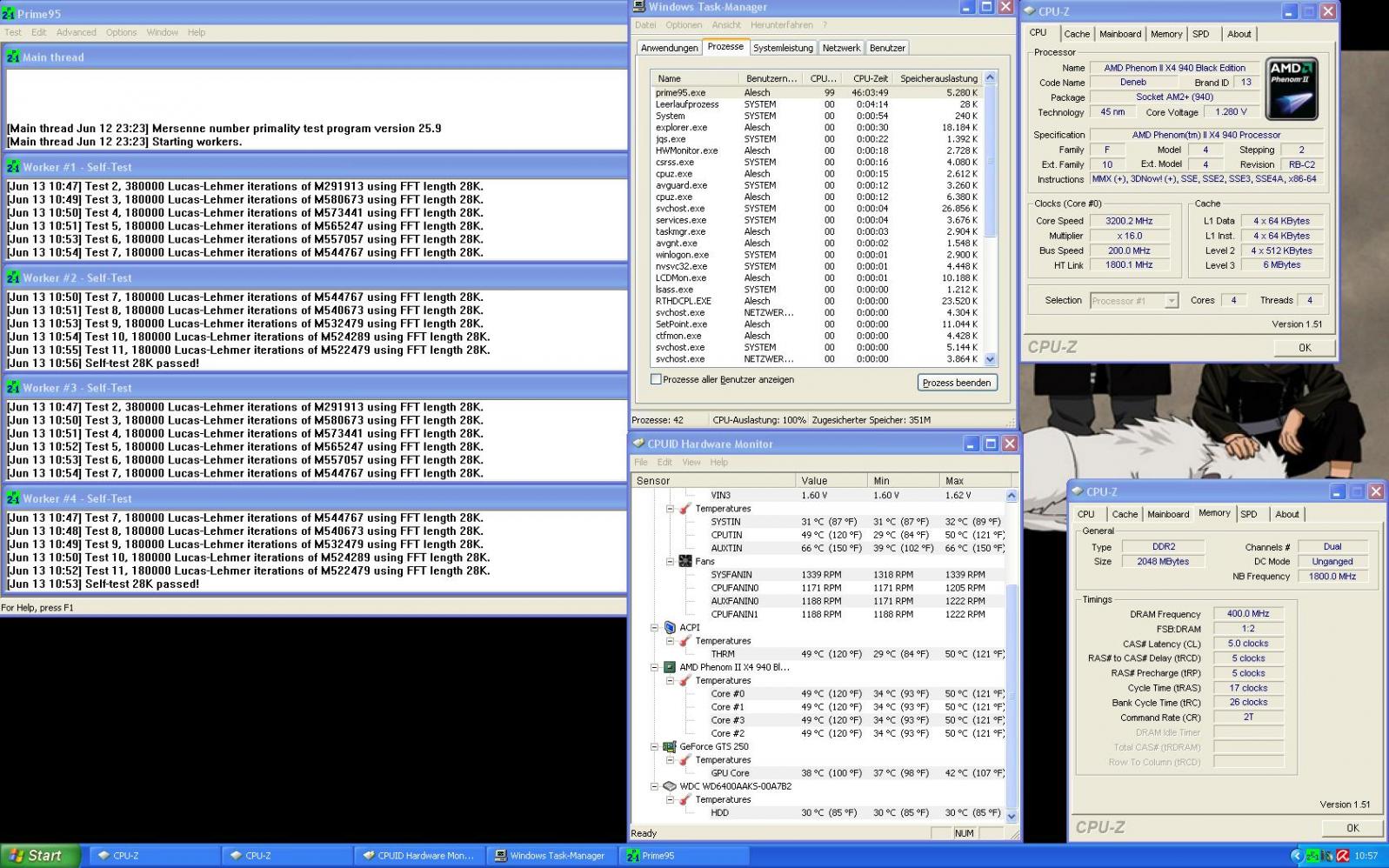Click the AMD Phenom II X4 940 chip icon
Image resolution: width=1389 pixels, height=868 pixels.
[x=670, y=667]
